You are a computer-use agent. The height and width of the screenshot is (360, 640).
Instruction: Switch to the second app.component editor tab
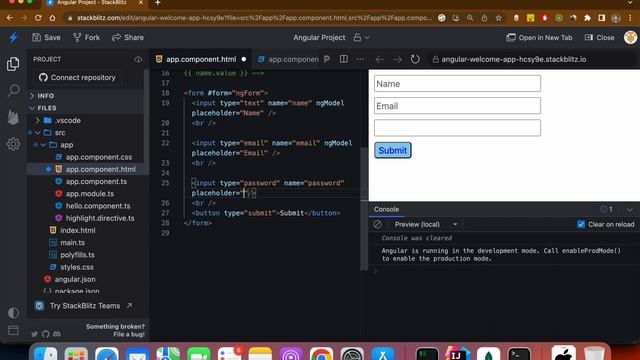[288, 60]
